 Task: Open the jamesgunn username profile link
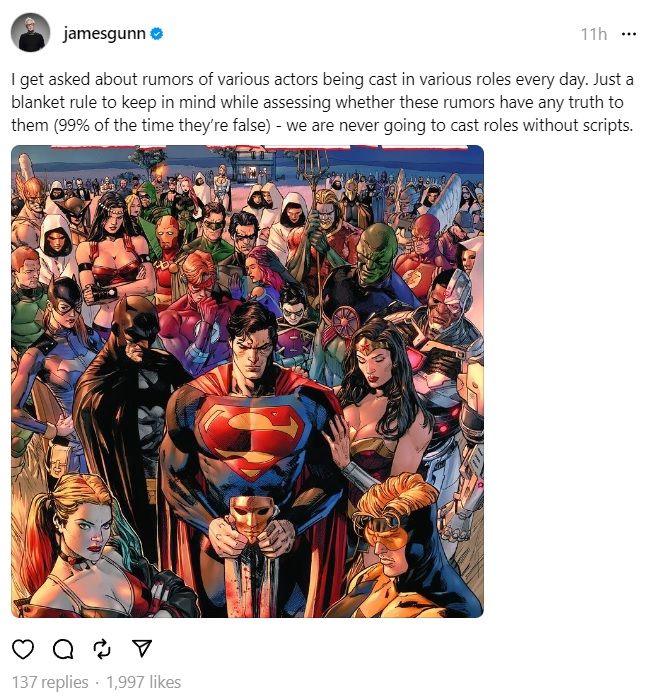click(104, 34)
